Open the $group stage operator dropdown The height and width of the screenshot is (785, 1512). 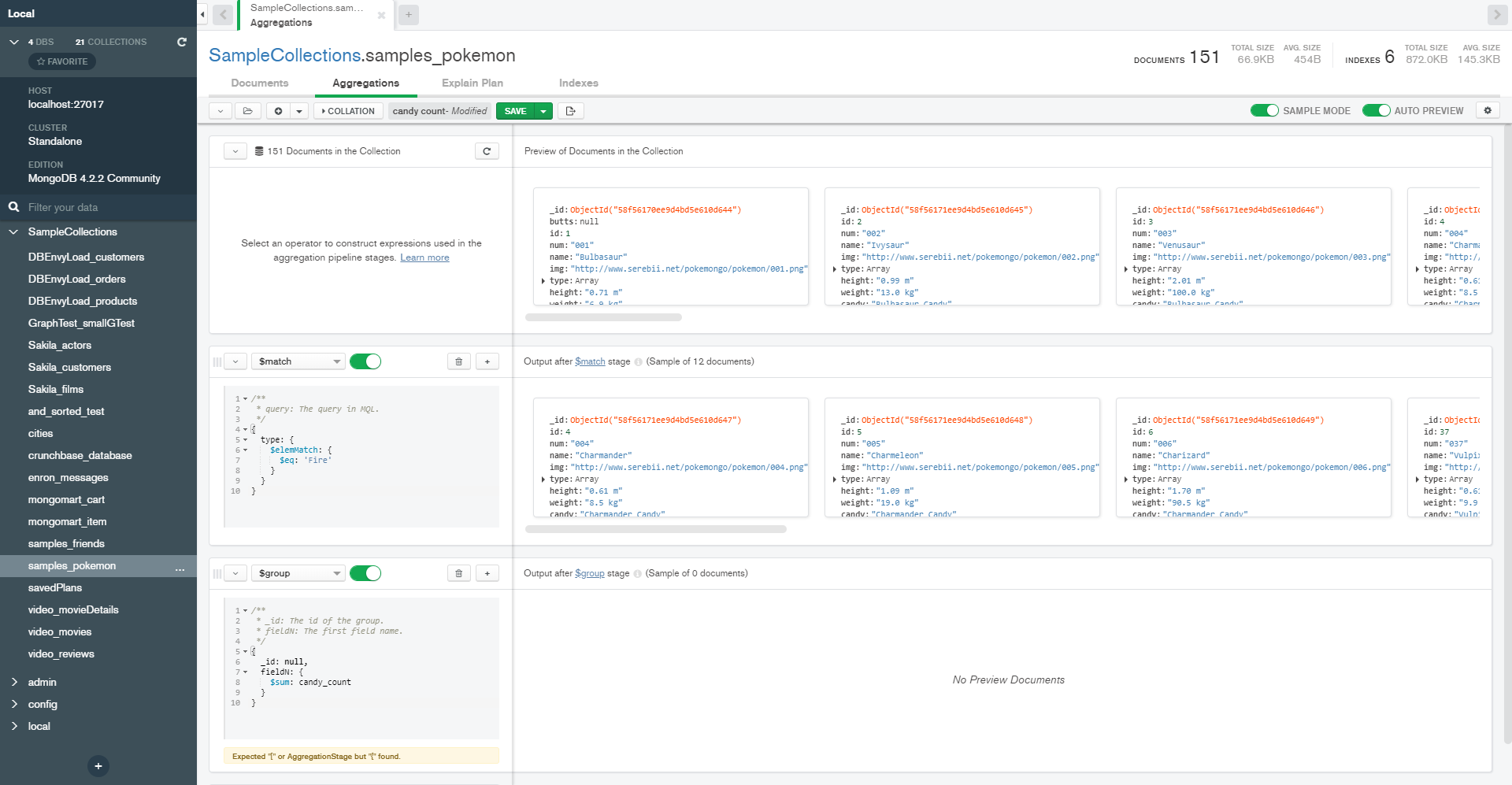(x=298, y=573)
